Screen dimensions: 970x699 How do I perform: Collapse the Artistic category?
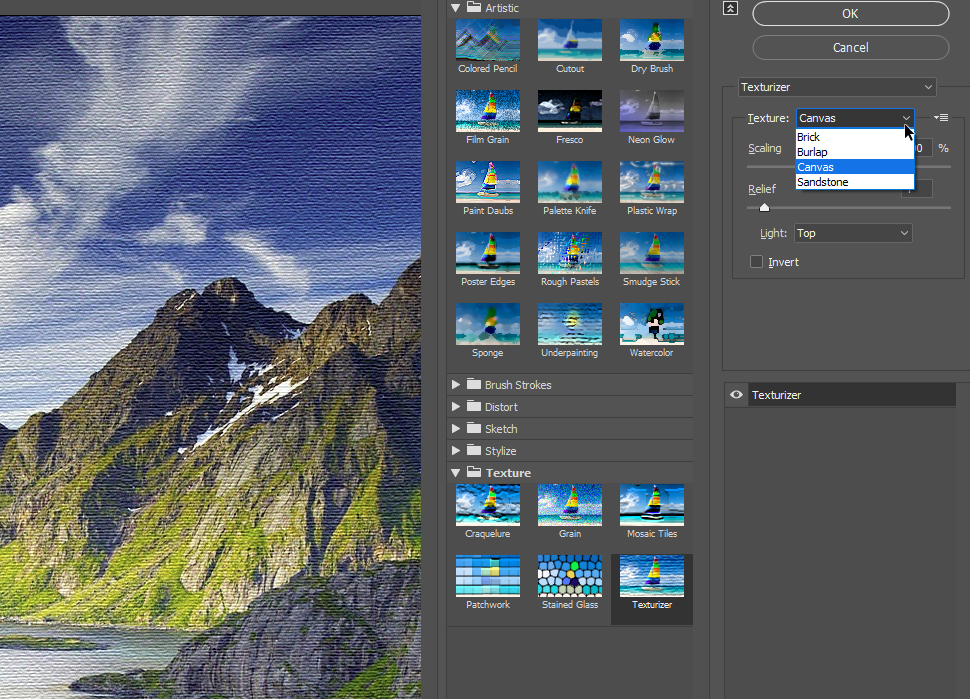point(454,7)
